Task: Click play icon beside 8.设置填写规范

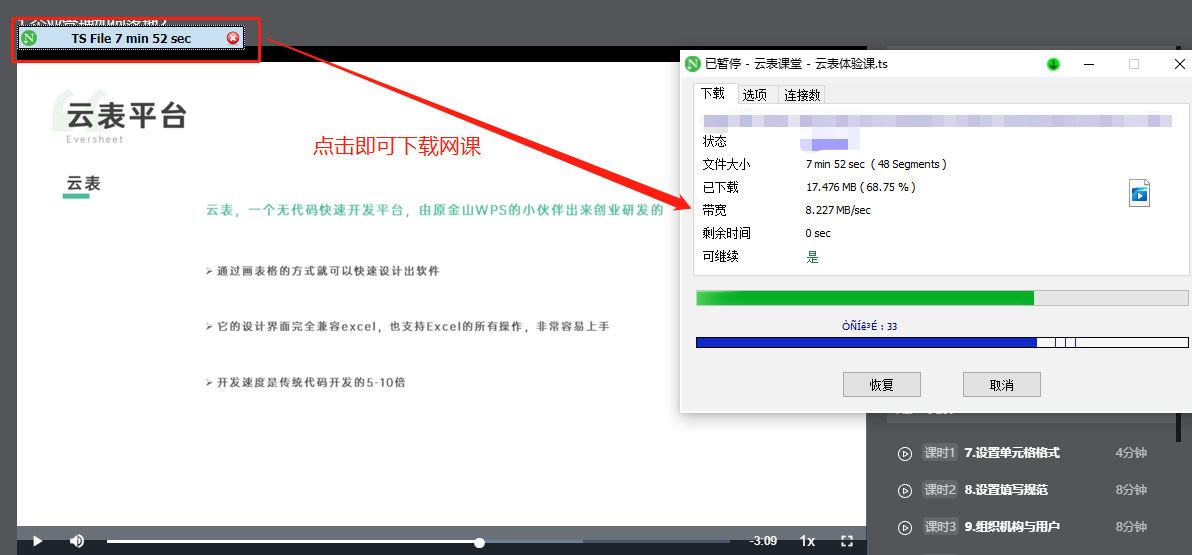Action: 905,491
